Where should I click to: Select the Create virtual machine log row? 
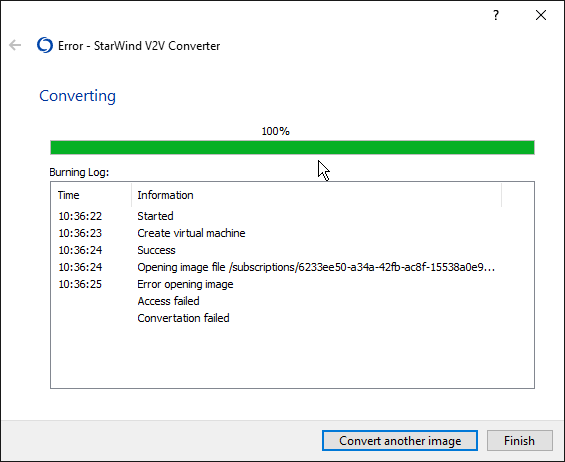(x=292, y=233)
